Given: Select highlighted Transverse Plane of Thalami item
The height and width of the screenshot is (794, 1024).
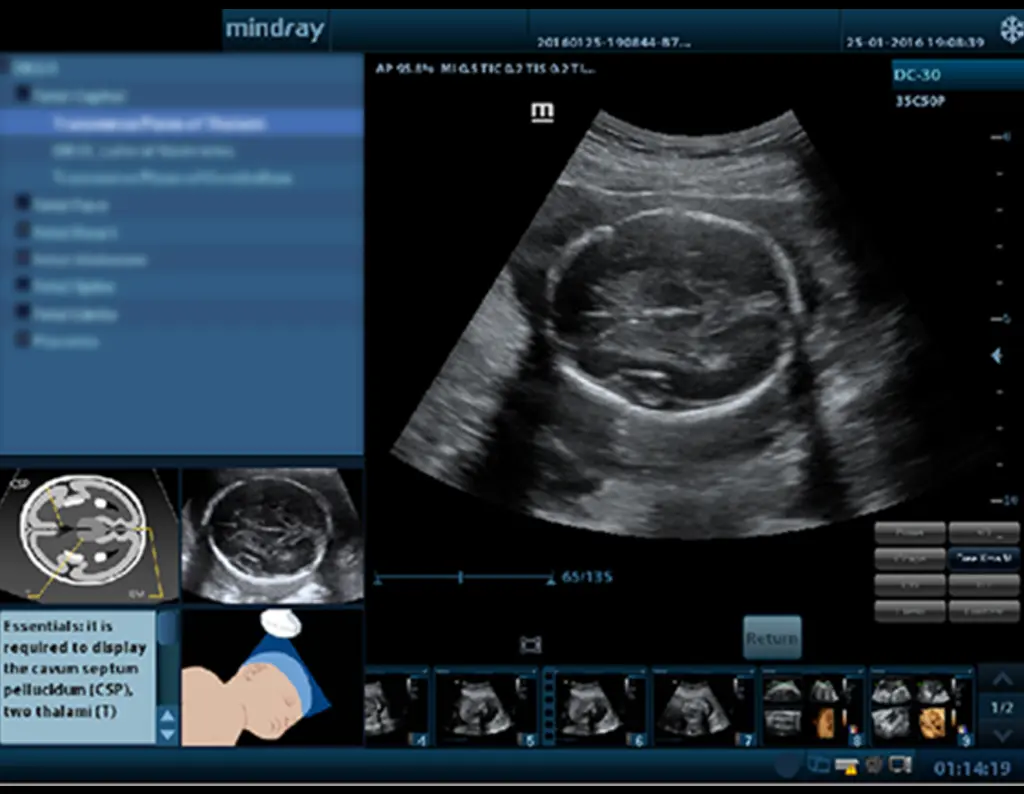Looking at the screenshot, I should point(160,124).
